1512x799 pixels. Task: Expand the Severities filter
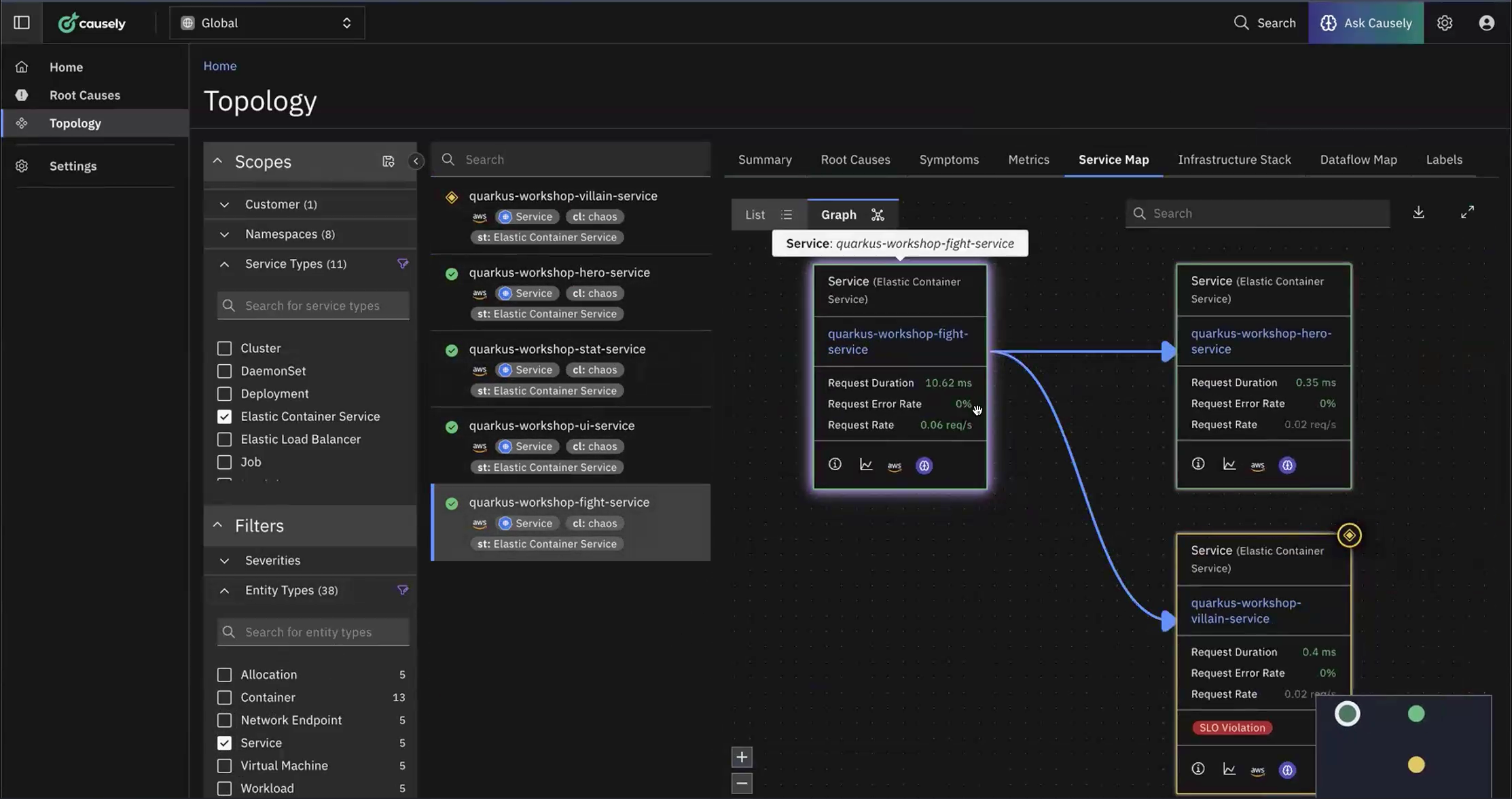coord(224,561)
